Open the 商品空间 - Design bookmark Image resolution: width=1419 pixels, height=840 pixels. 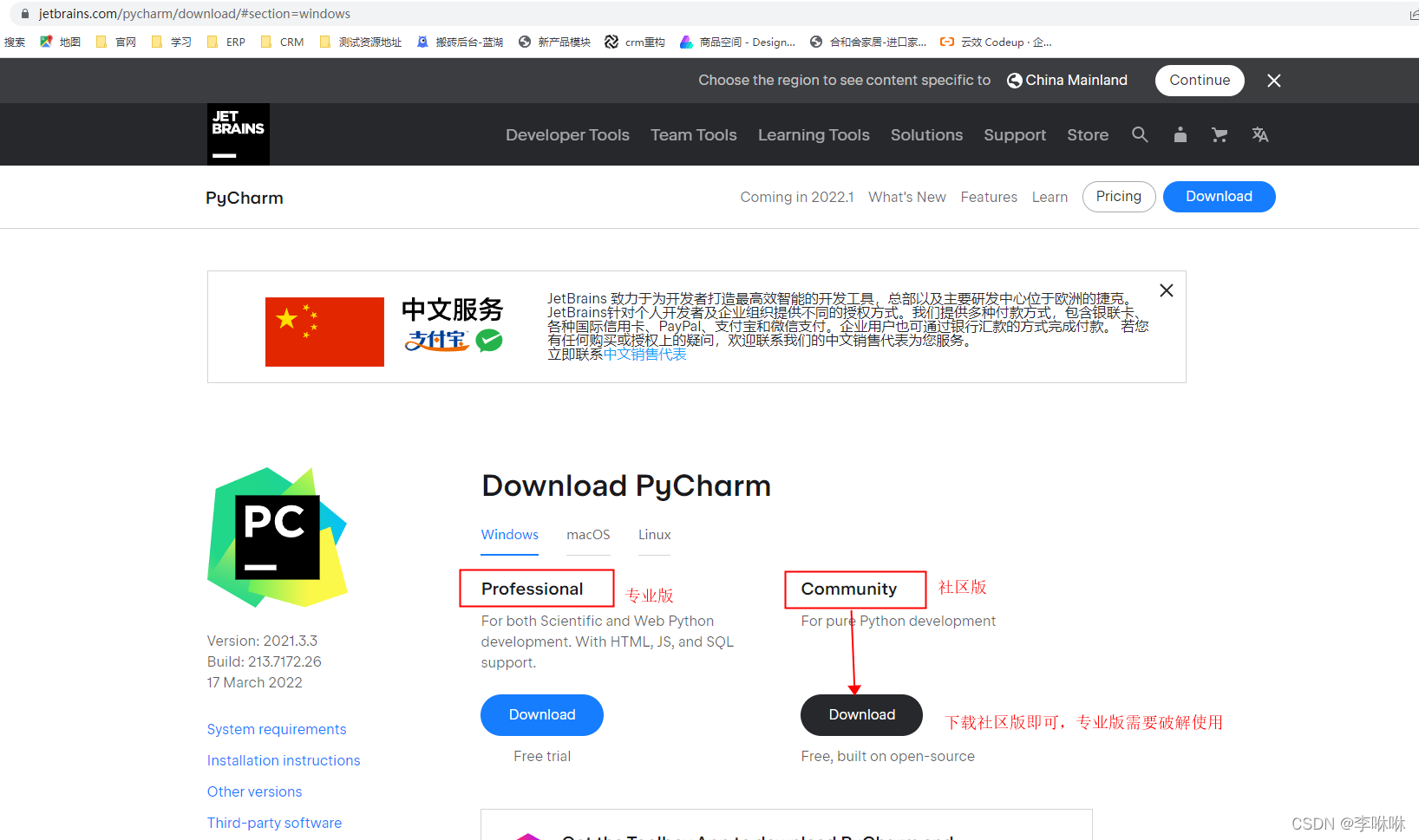tap(737, 42)
